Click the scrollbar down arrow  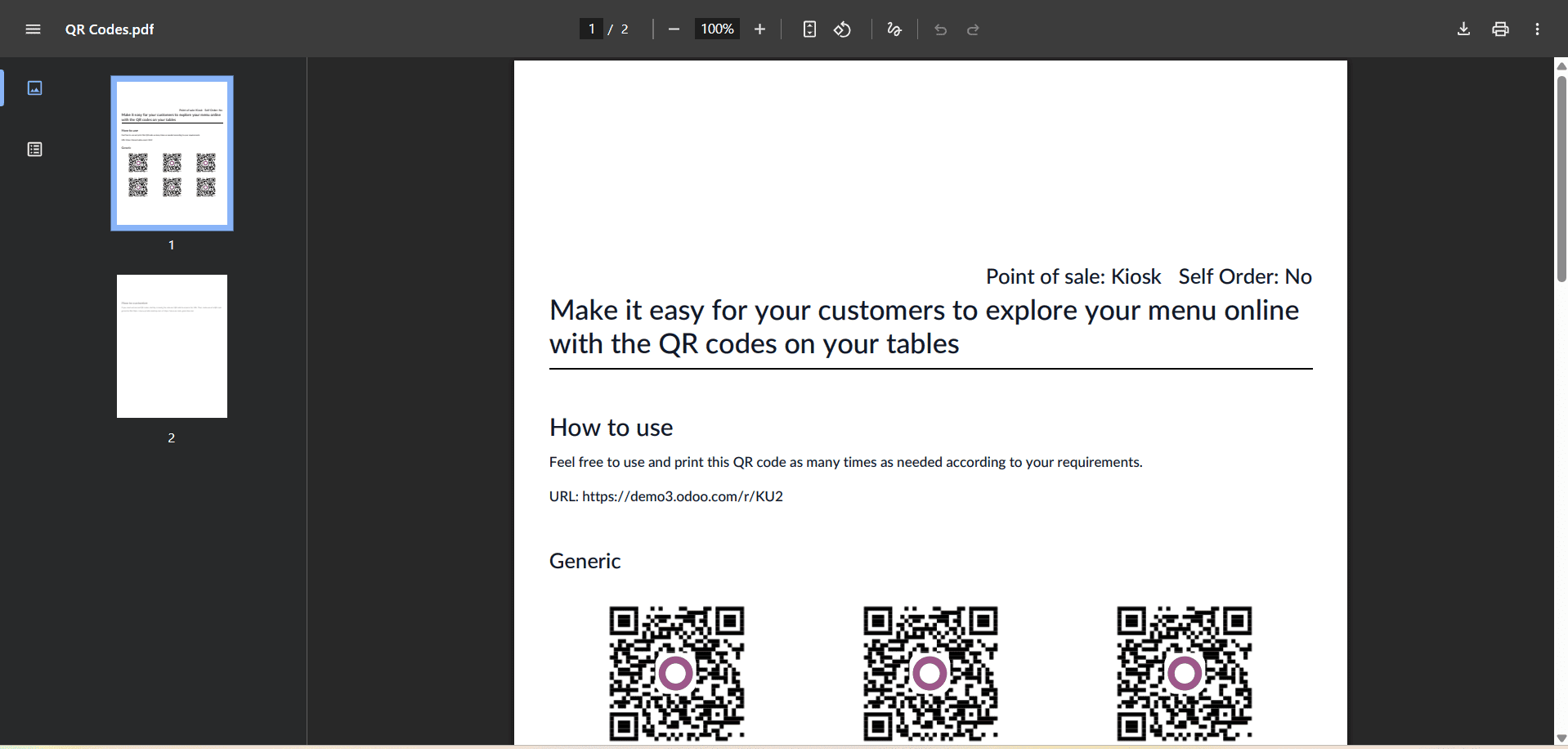[1561, 738]
